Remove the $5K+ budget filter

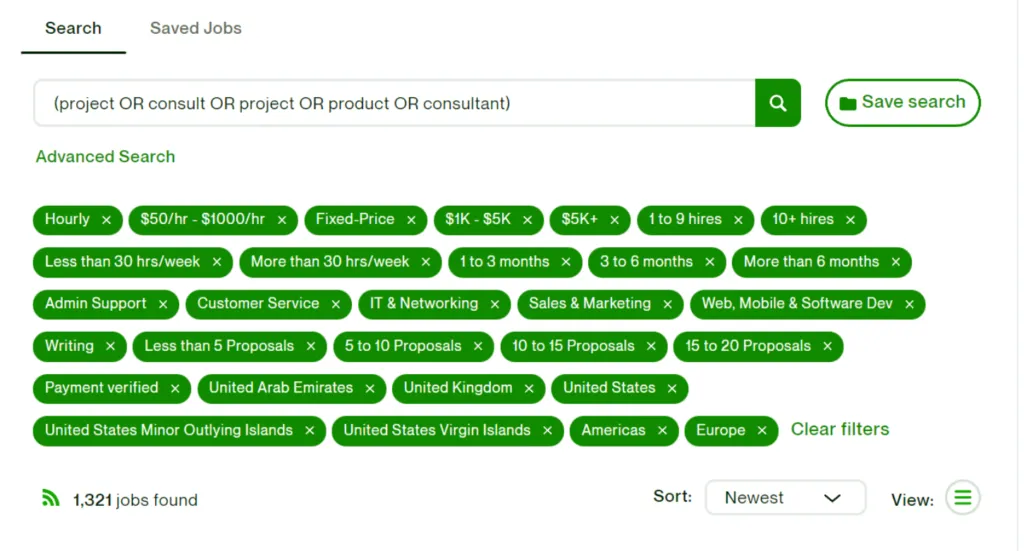pos(615,220)
